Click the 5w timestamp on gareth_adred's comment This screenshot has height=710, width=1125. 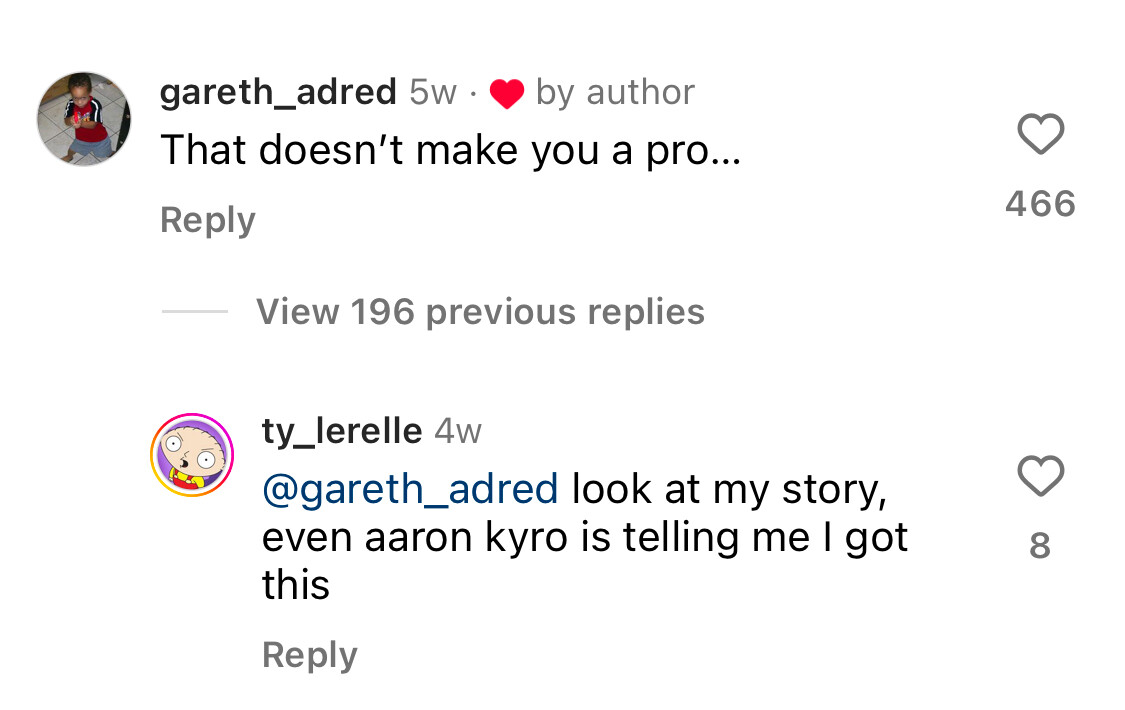coord(432,92)
